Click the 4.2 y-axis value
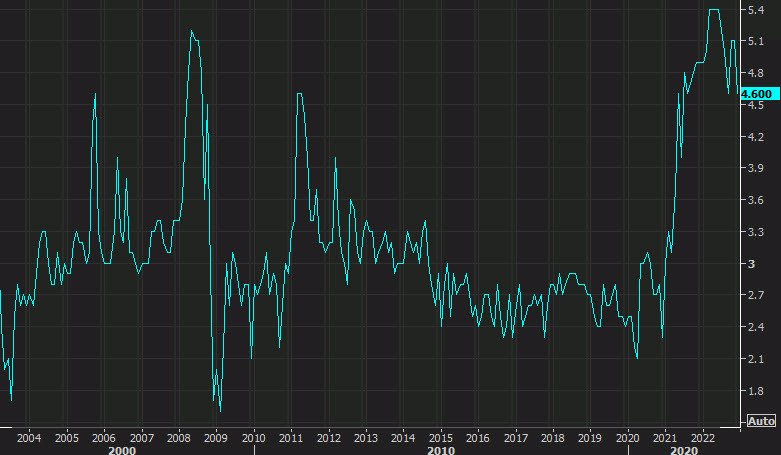The image size is (781, 455). 756,136
